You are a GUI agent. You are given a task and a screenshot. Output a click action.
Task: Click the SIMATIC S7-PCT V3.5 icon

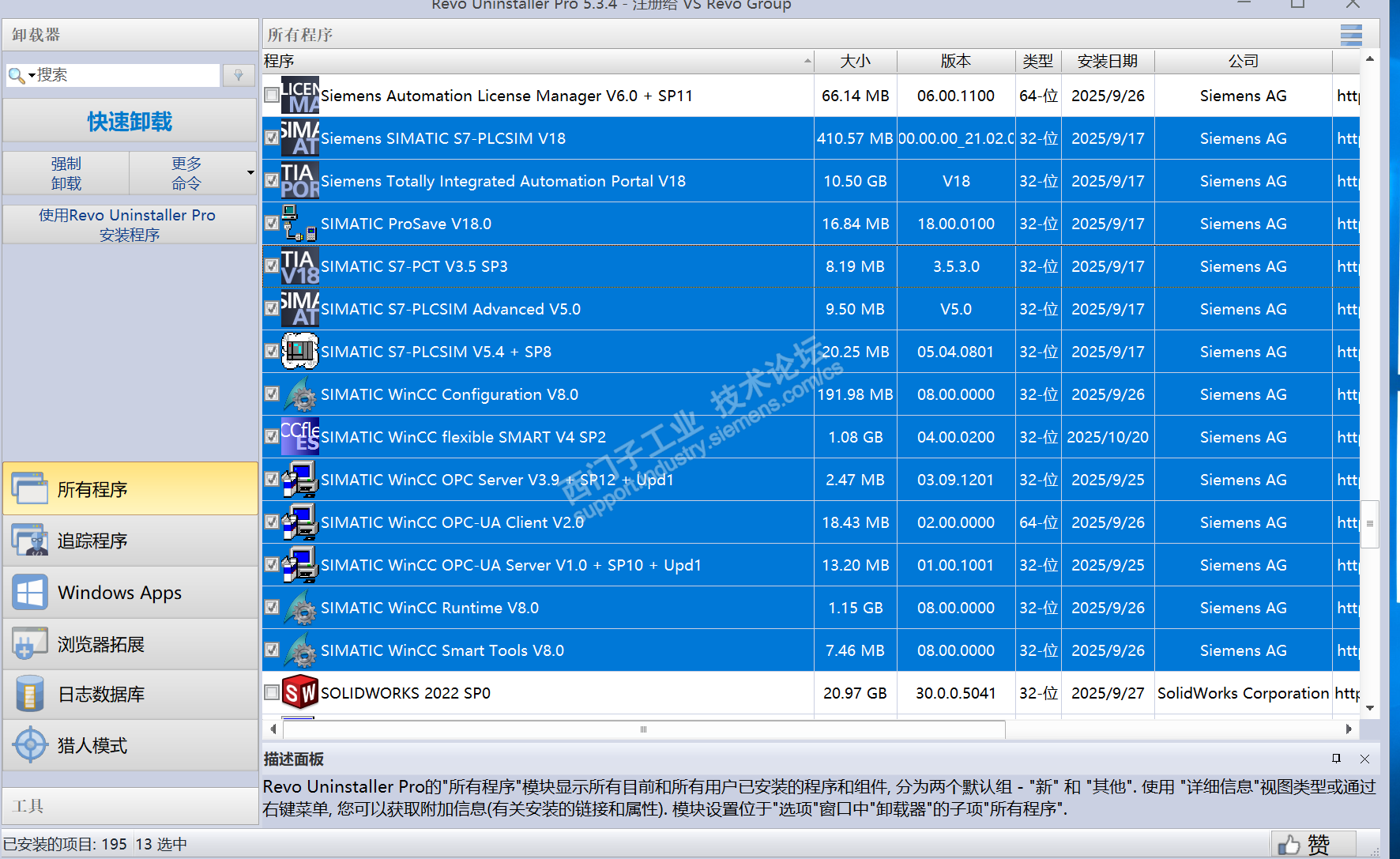tap(300, 266)
